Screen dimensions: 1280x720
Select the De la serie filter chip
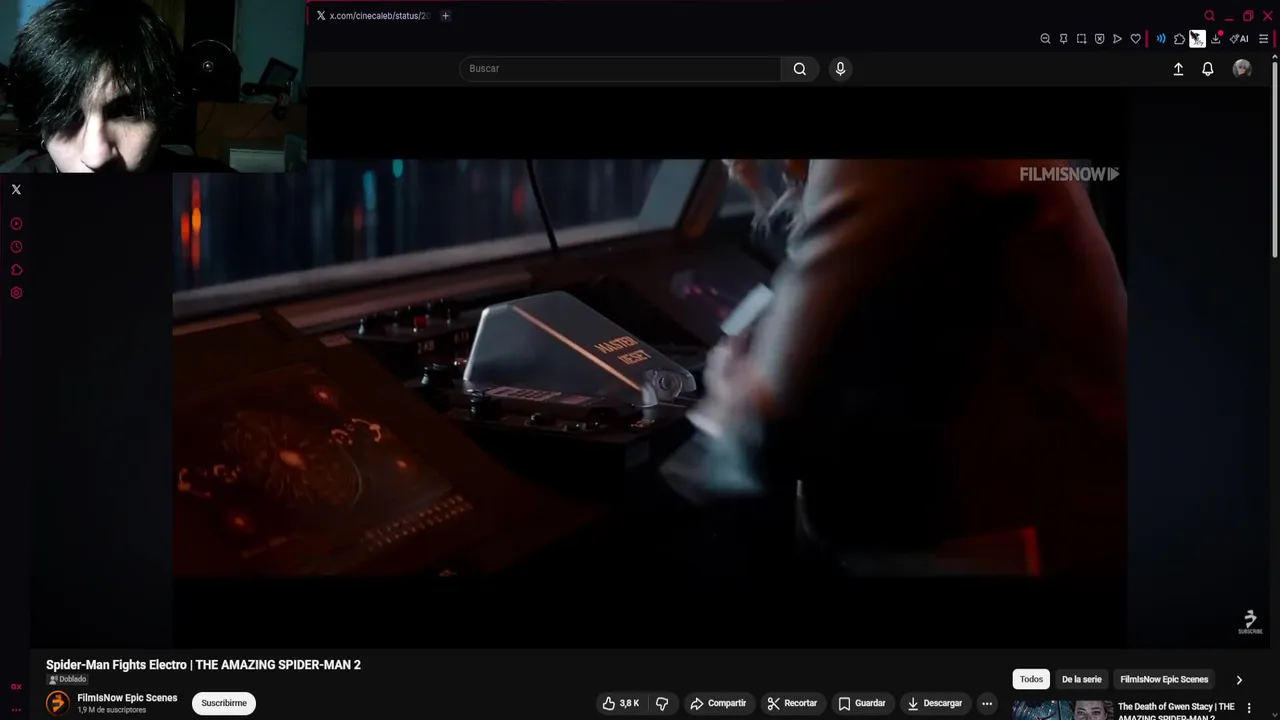1081,679
